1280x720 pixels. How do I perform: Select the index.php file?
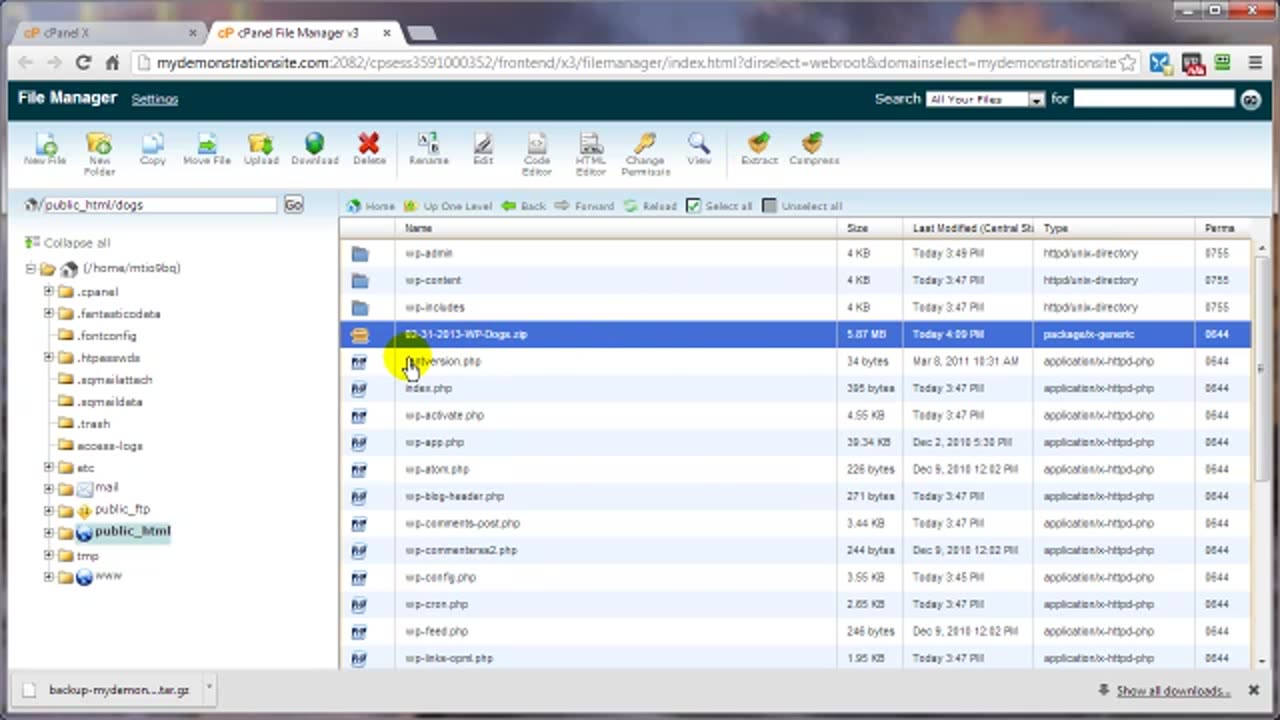(795, 389)
